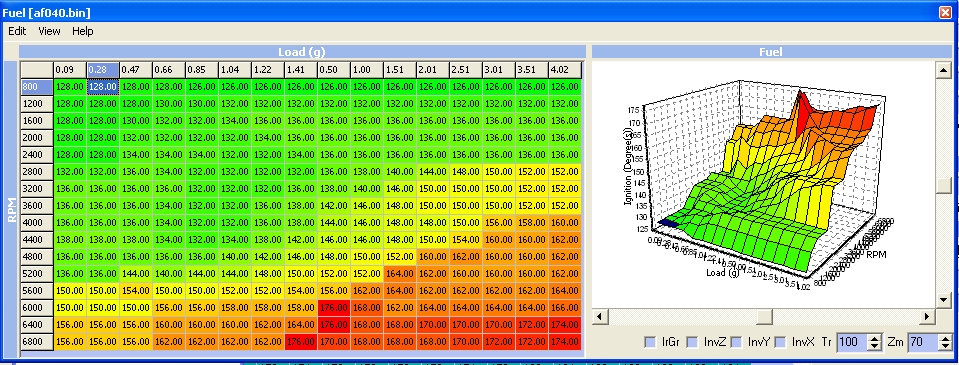The width and height of the screenshot is (959, 365).
Task: Select the 0.50 load column header
Action: [x=334, y=70]
